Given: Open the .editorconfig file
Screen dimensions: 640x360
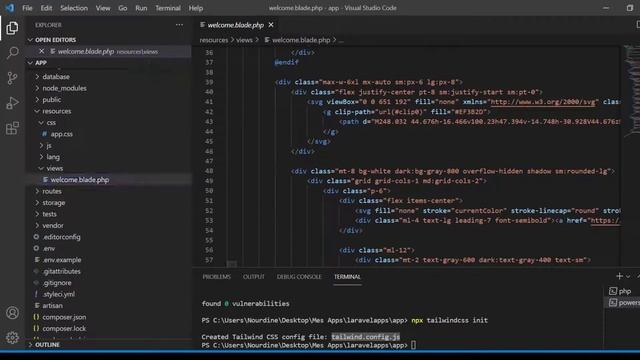Looking at the screenshot, I should click(61, 237).
